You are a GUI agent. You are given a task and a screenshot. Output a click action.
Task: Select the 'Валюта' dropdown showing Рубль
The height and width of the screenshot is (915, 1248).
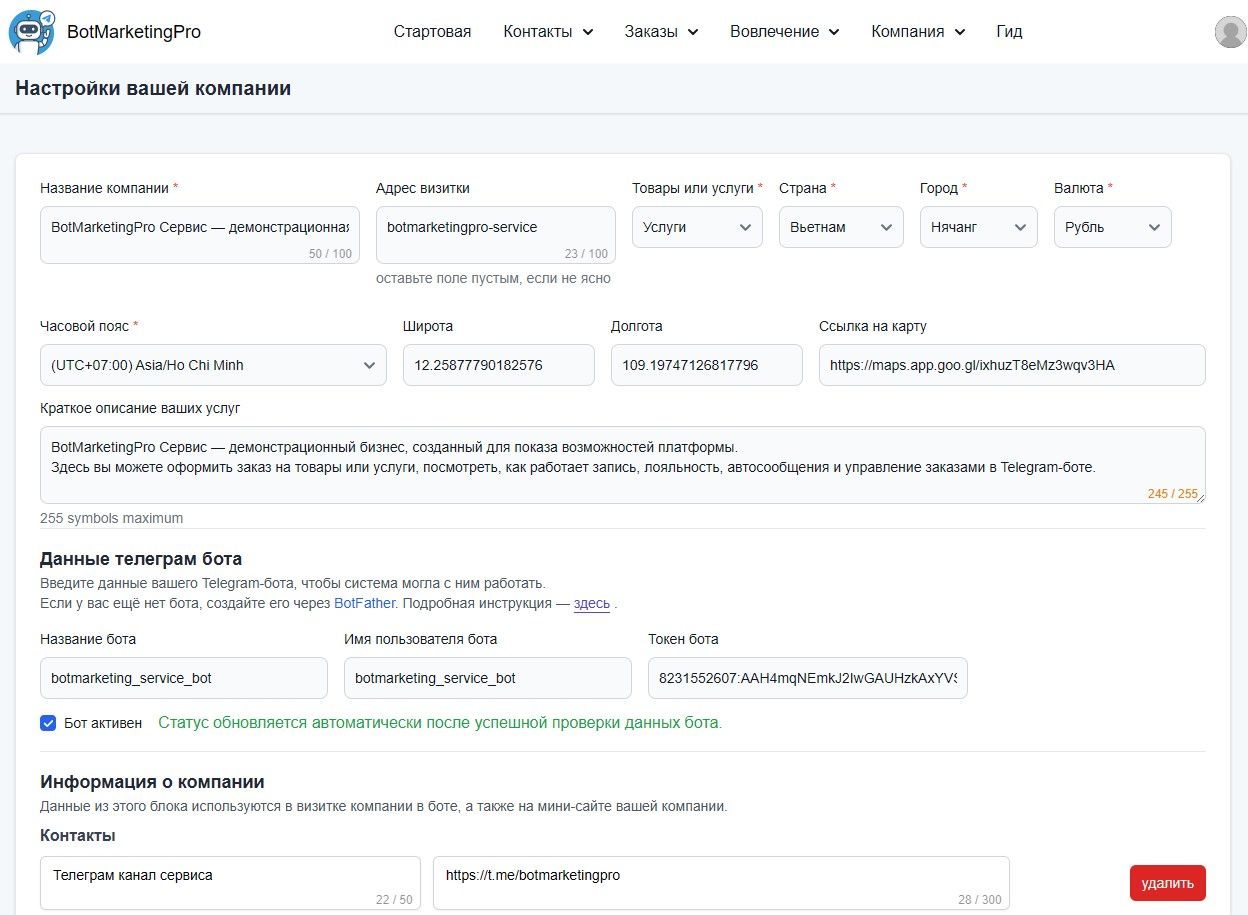click(x=1112, y=227)
